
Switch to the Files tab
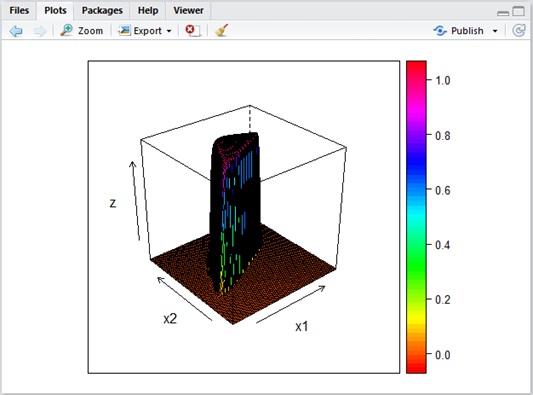[19, 11]
